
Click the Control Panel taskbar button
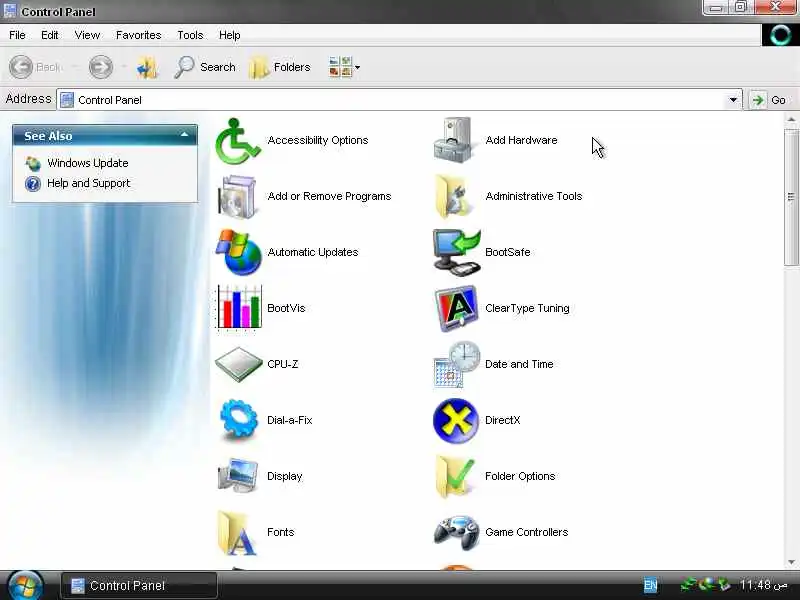pyautogui.click(x=139, y=586)
